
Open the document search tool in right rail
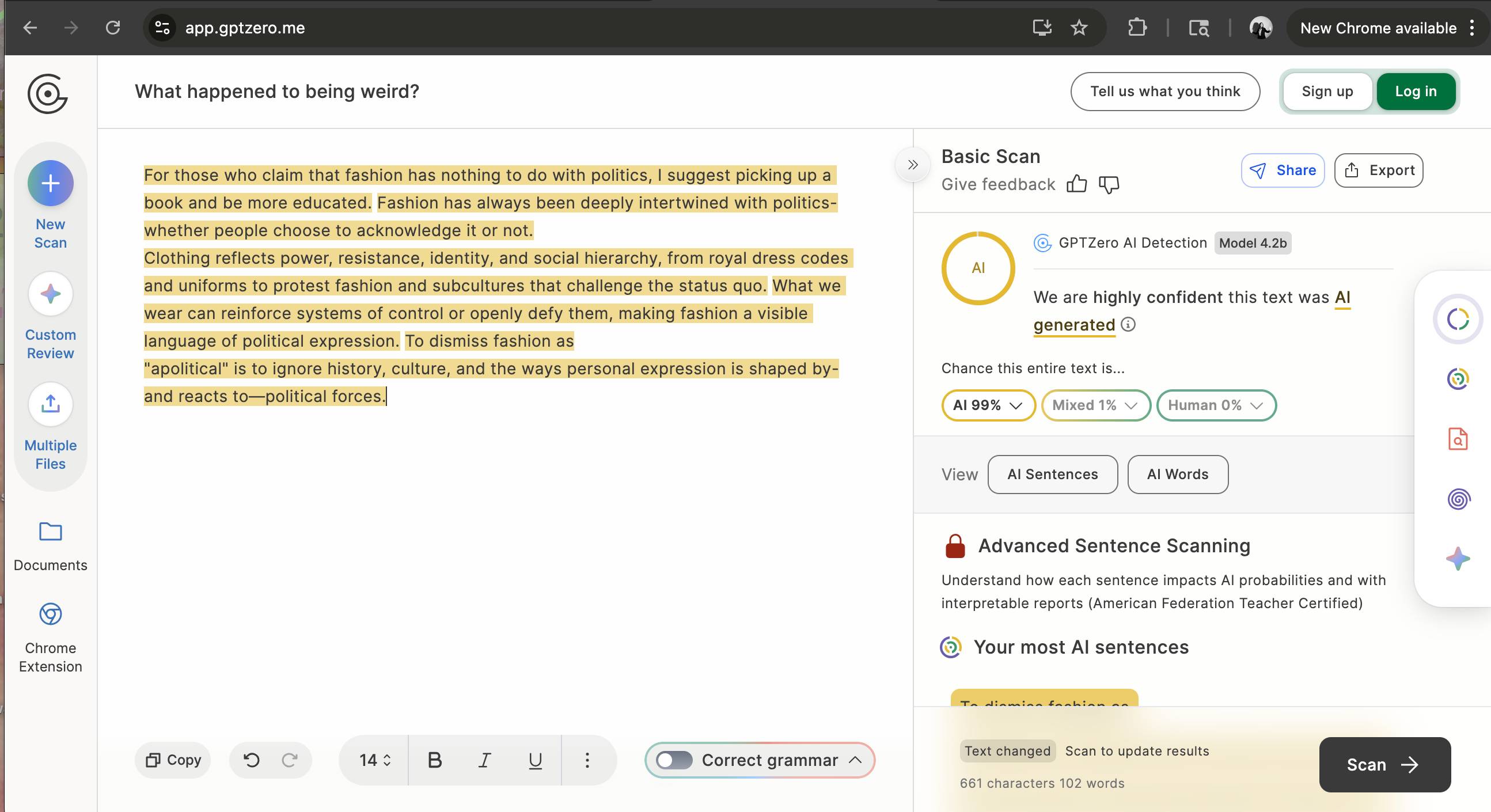click(x=1458, y=439)
